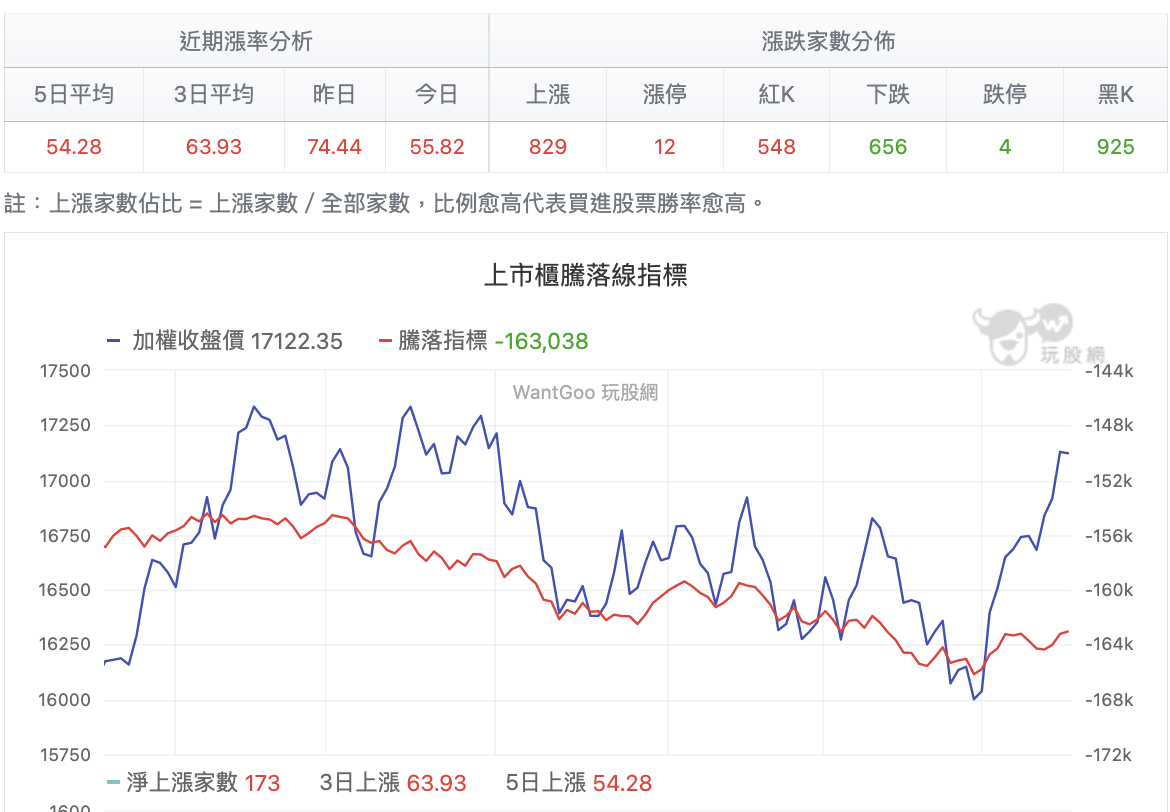
Task: Click the 656 falling count cell
Action: 888,147
